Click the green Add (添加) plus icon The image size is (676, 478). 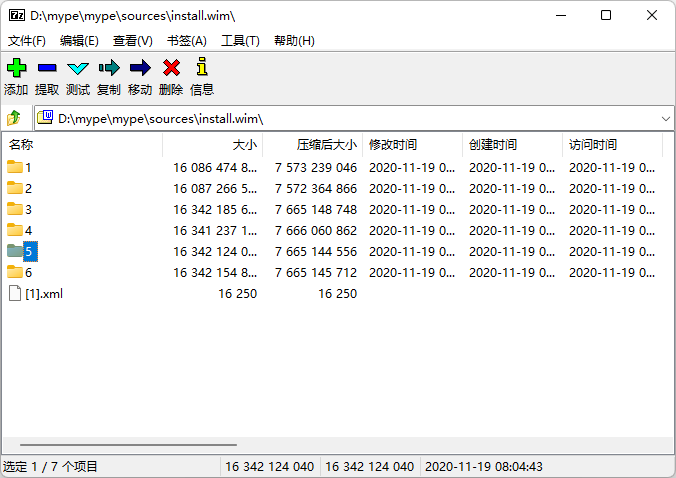(16, 68)
